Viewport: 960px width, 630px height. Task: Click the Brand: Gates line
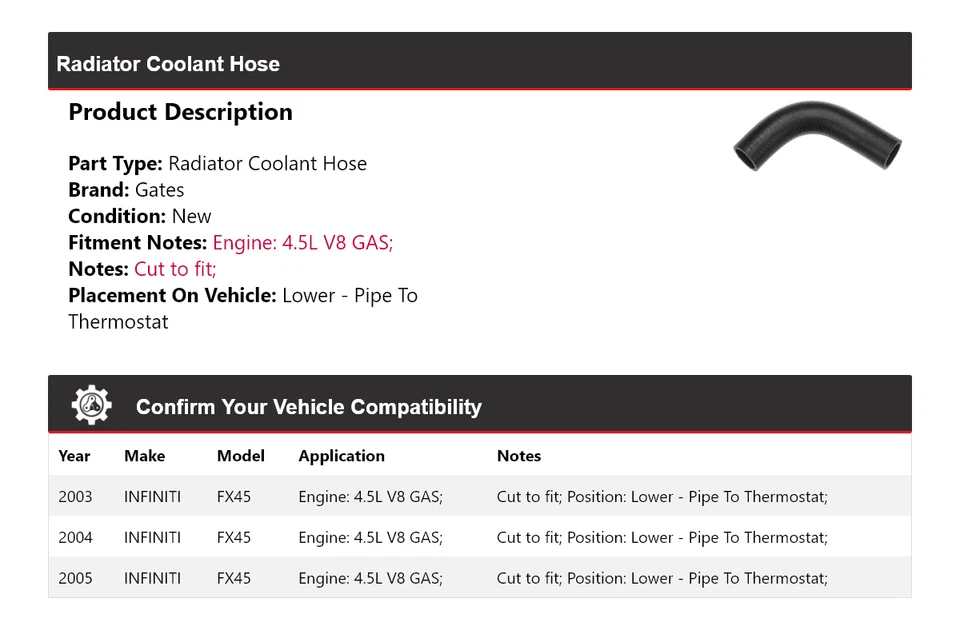click(x=126, y=190)
